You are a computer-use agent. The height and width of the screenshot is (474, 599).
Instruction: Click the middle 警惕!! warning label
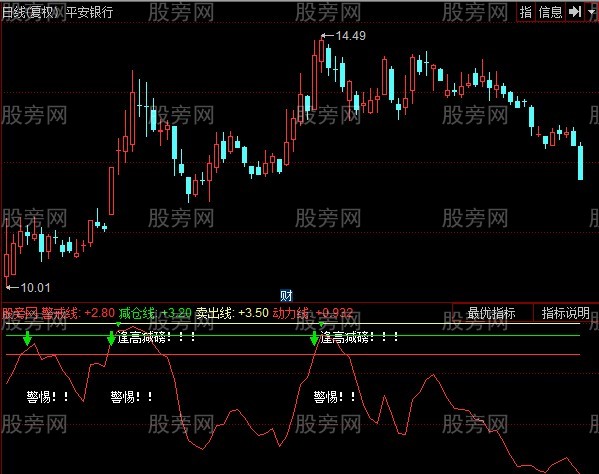pos(131,397)
